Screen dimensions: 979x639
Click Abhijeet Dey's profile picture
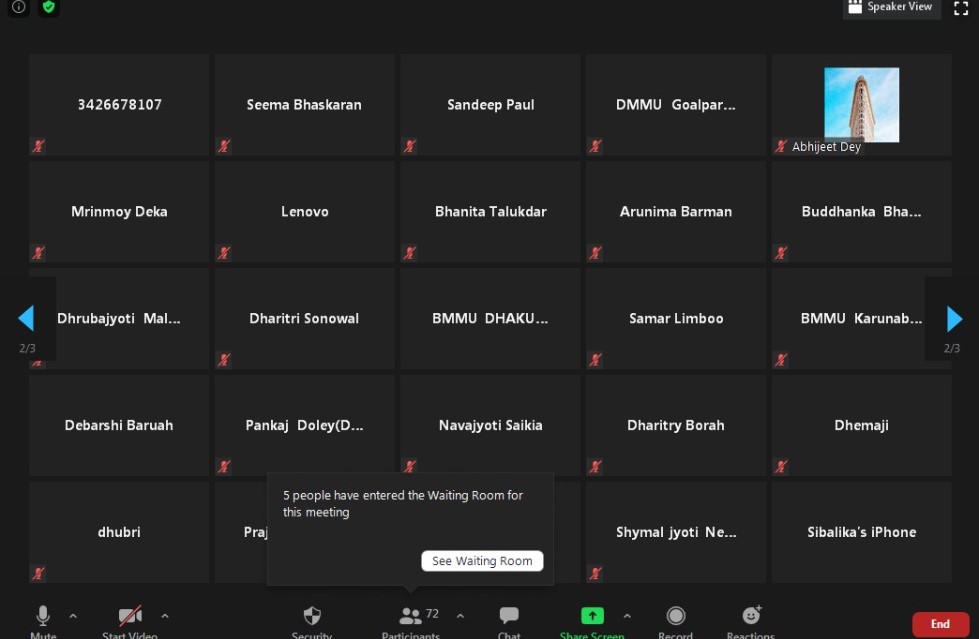coord(862,104)
